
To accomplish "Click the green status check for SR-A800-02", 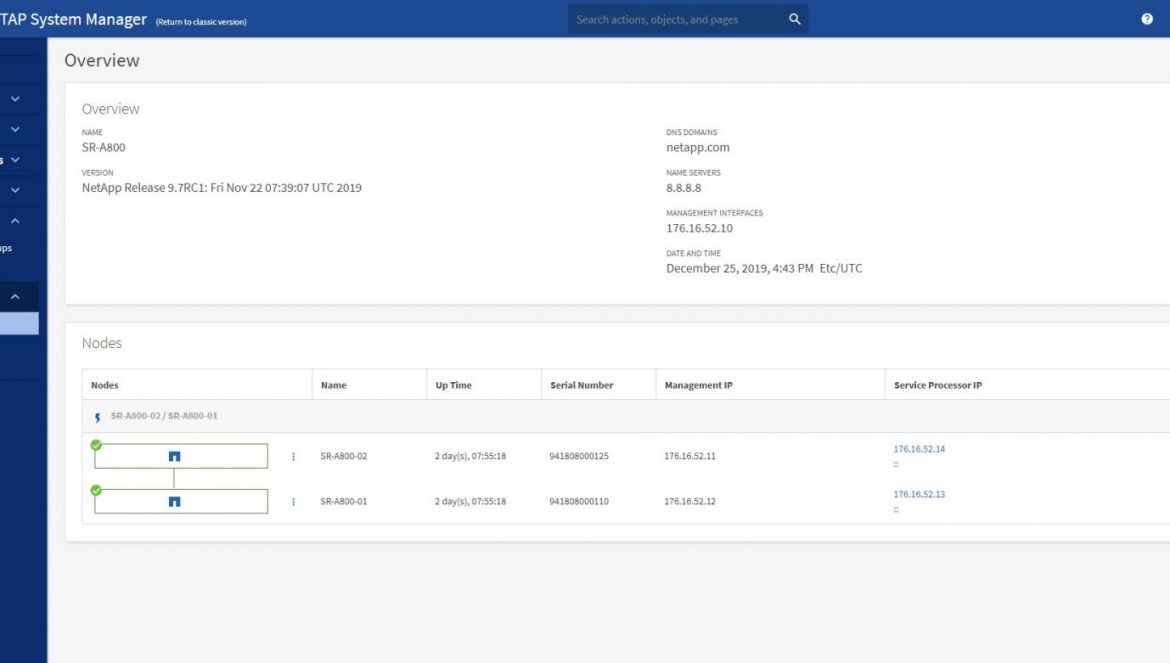I will tap(96, 445).
